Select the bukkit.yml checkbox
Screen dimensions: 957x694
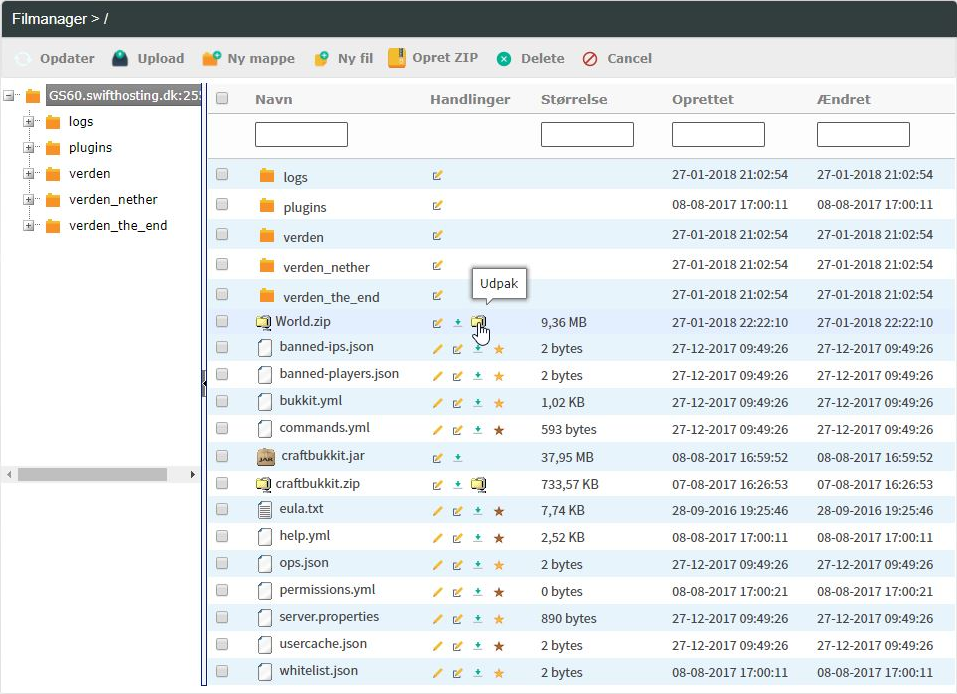click(222, 401)
